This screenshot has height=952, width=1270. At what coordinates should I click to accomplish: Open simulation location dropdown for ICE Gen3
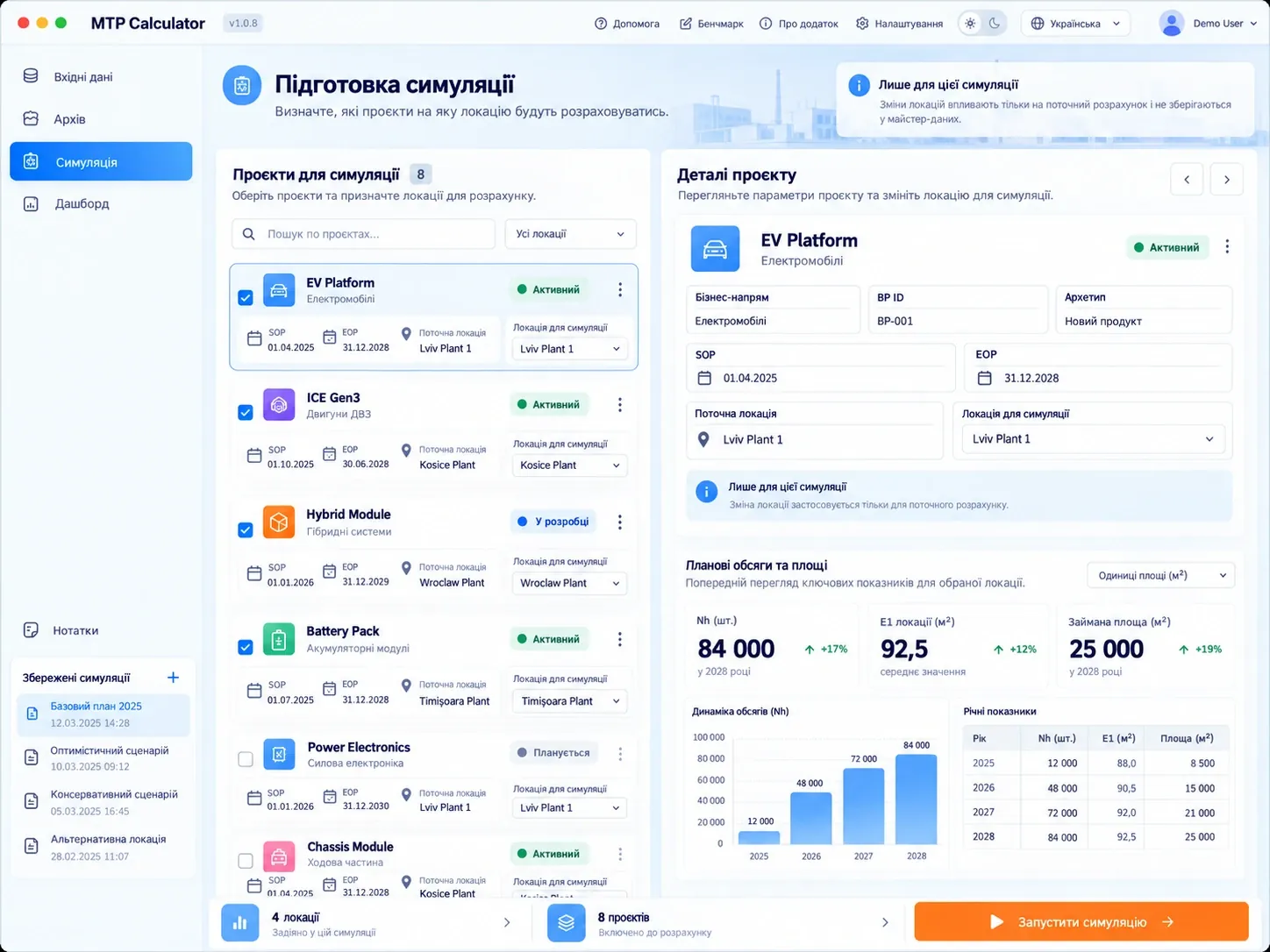[569, 465]
